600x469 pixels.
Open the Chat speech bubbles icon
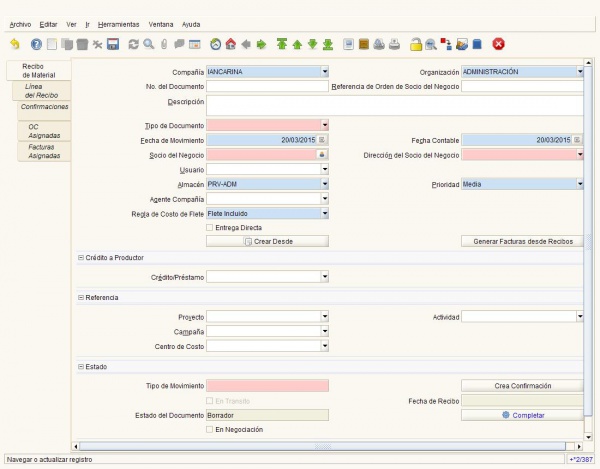point(179,44)
